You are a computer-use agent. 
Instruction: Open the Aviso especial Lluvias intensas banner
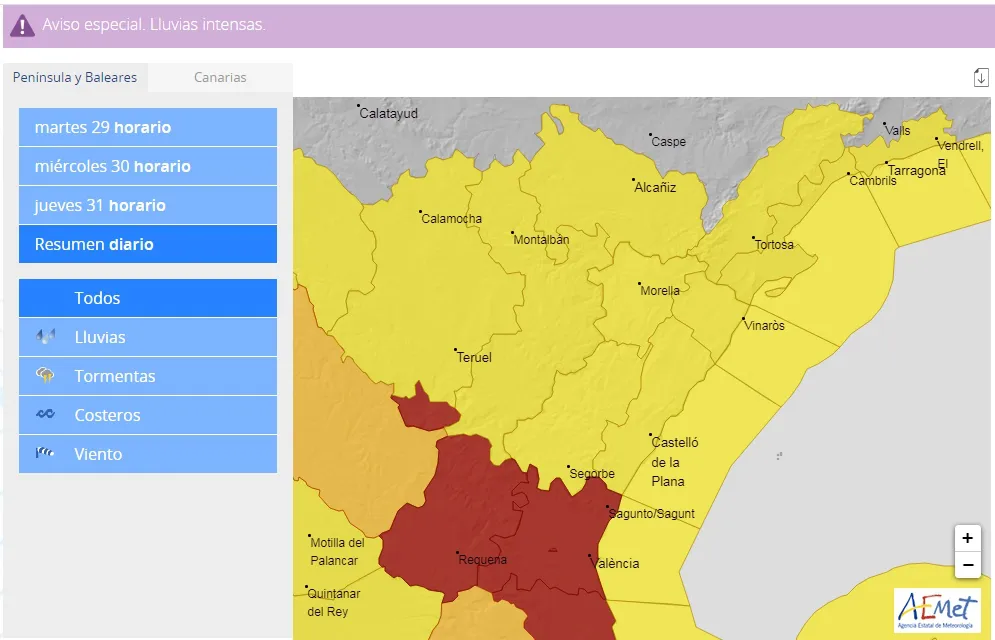[499, 26]
